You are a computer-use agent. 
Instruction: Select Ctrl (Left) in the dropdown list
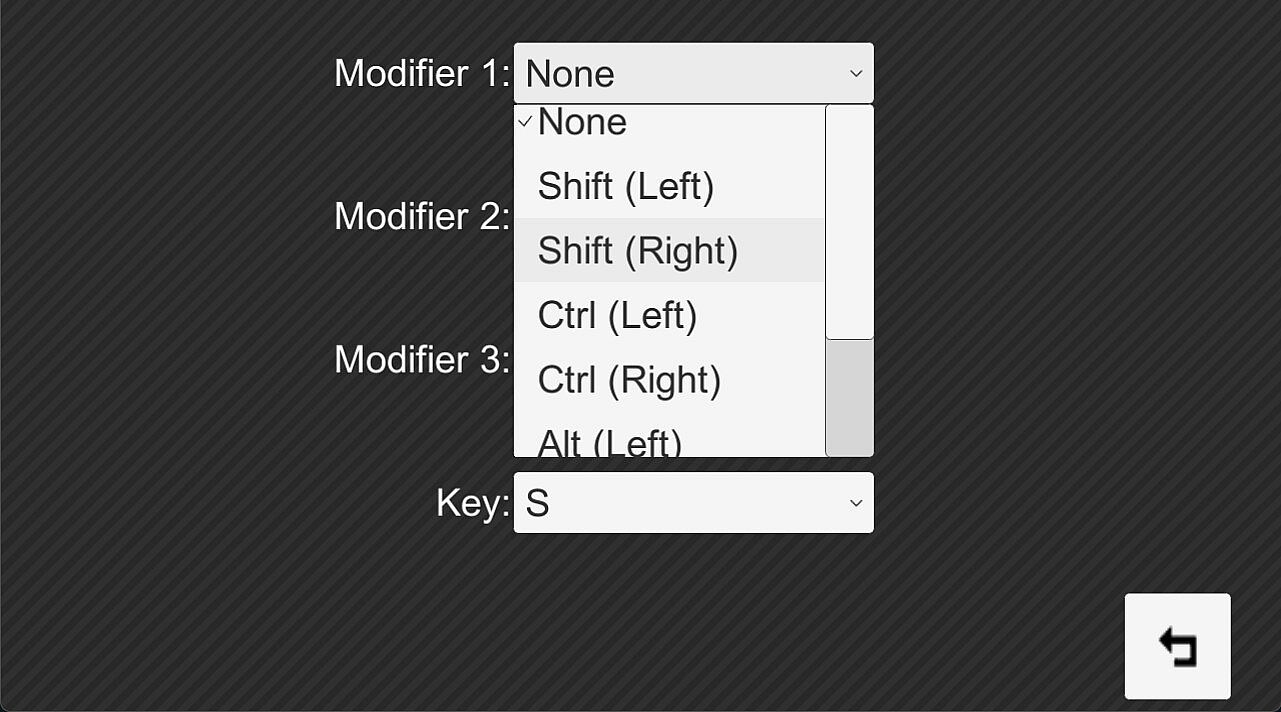pyautogui.click(x=617, y=315)
